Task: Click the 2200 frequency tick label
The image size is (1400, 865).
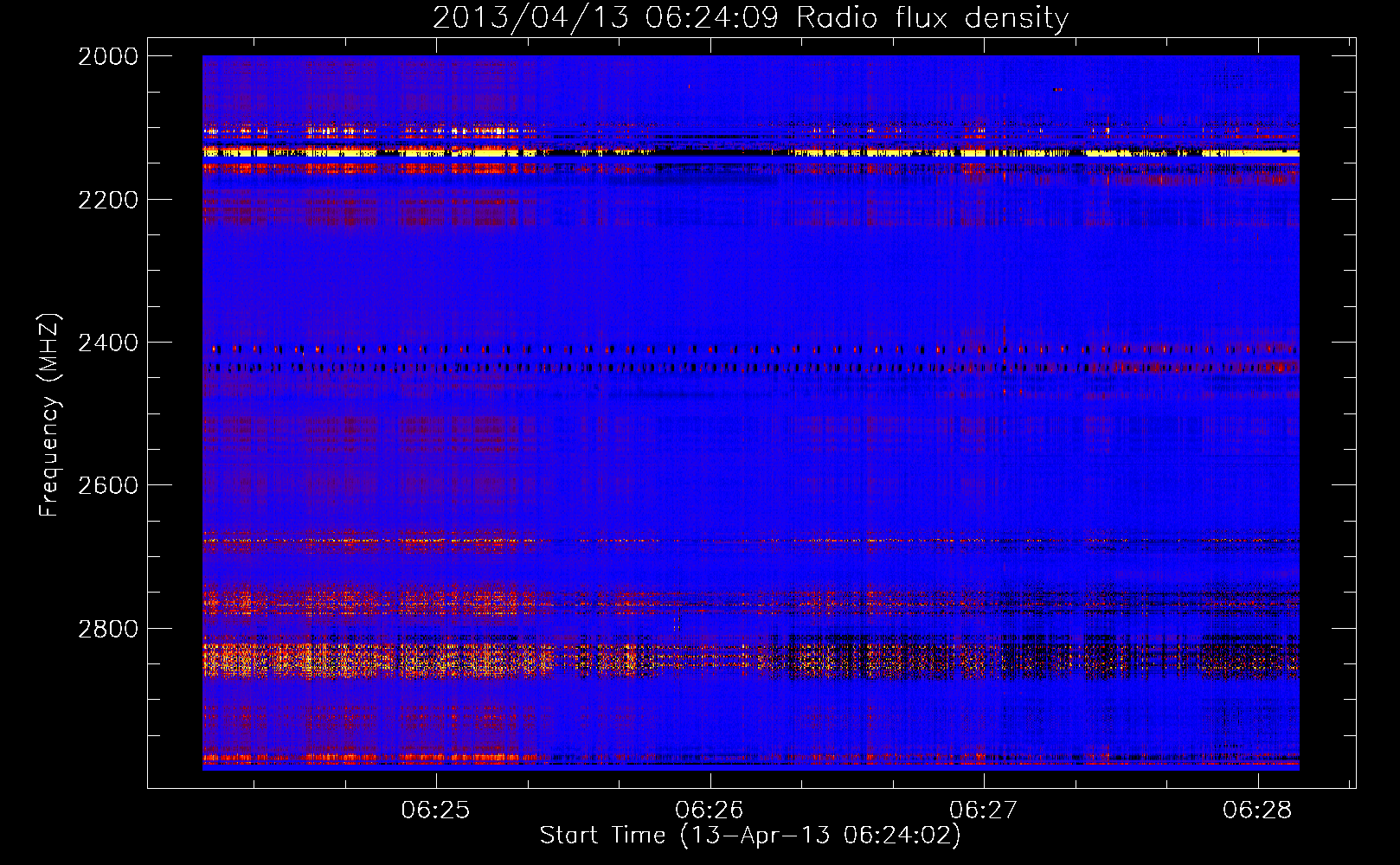Action: [108, 200]
